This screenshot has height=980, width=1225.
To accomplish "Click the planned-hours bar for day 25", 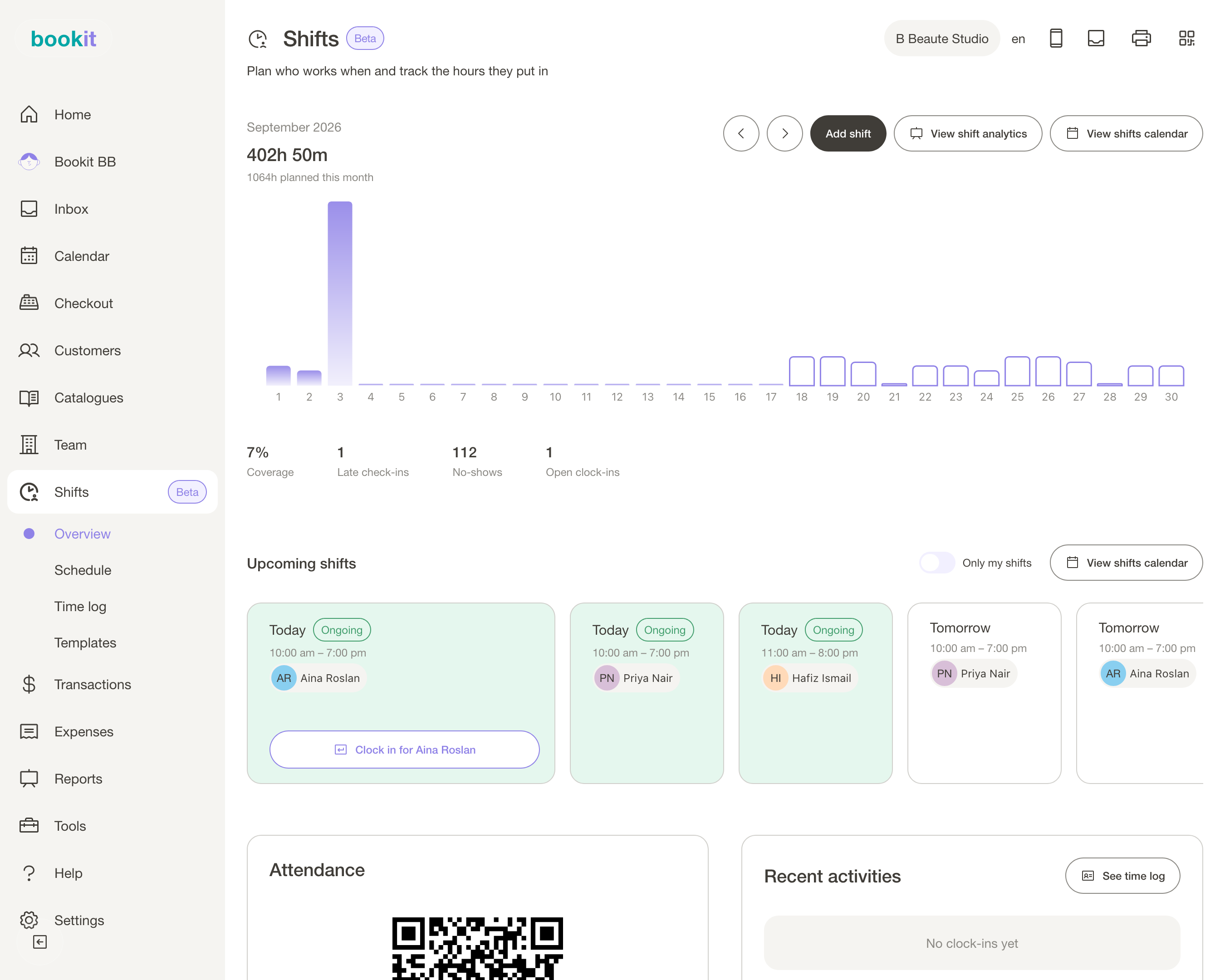I will [x=1017, y=371].
